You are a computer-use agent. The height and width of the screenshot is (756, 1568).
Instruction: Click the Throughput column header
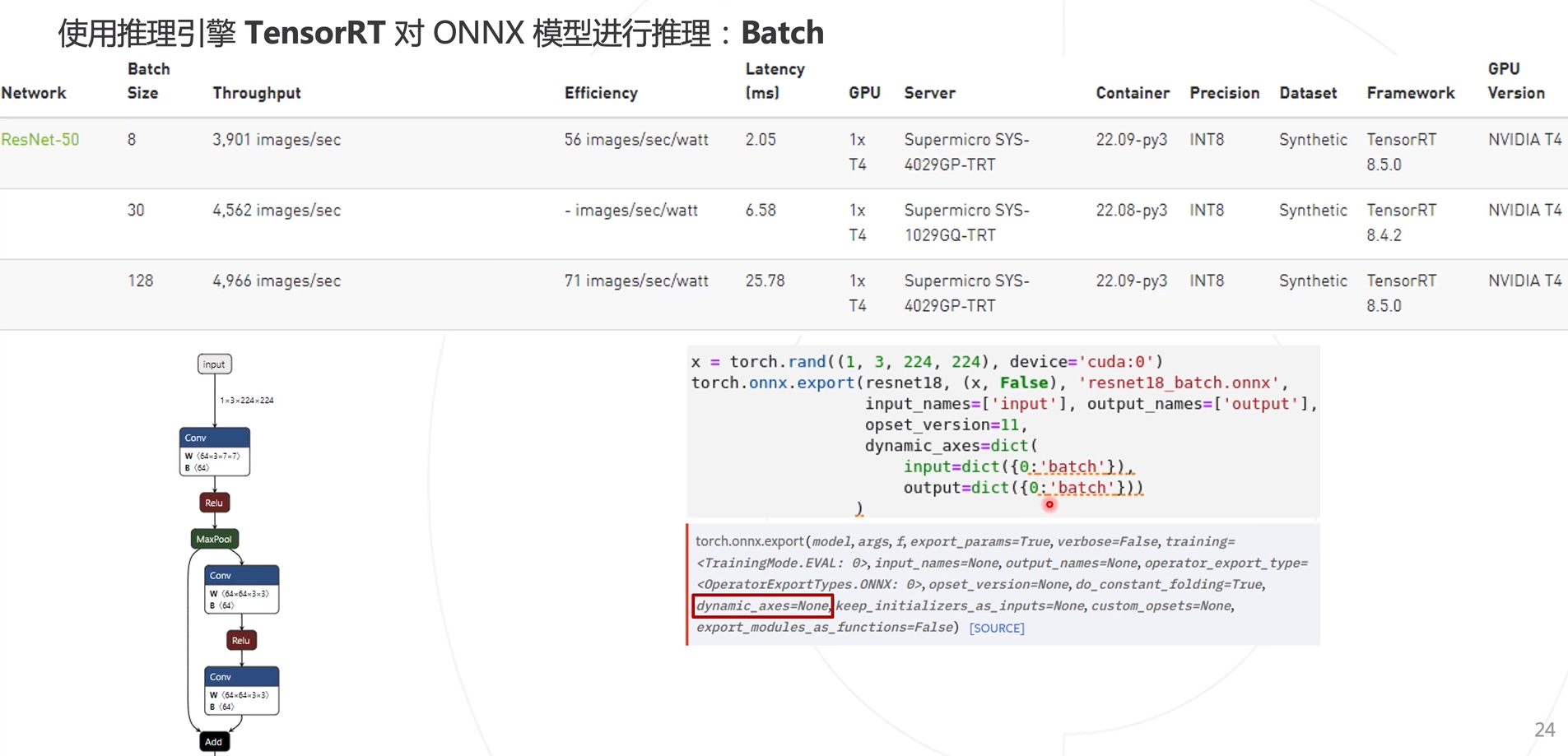click(257, 93)
